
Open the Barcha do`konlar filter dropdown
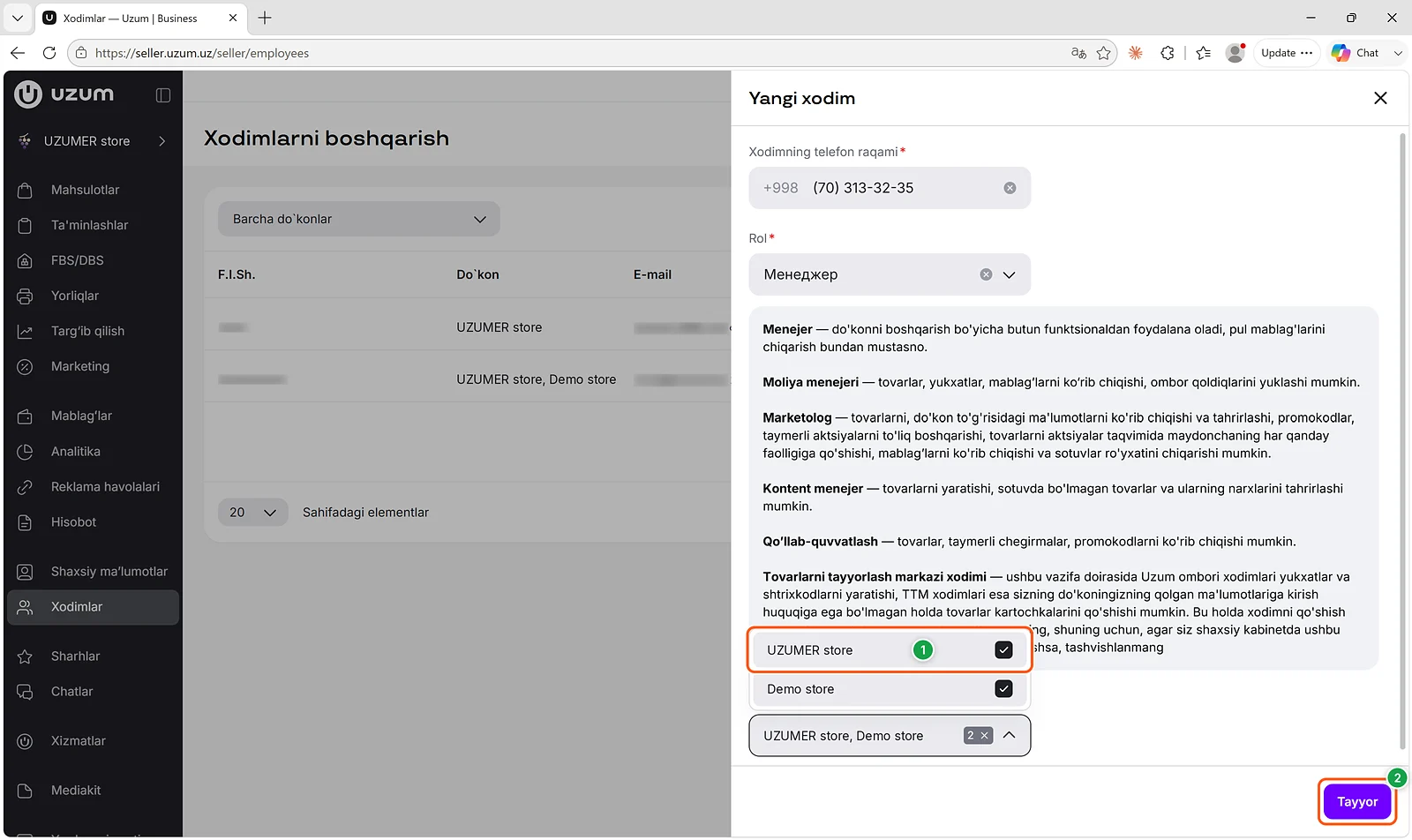coord(359,219)
